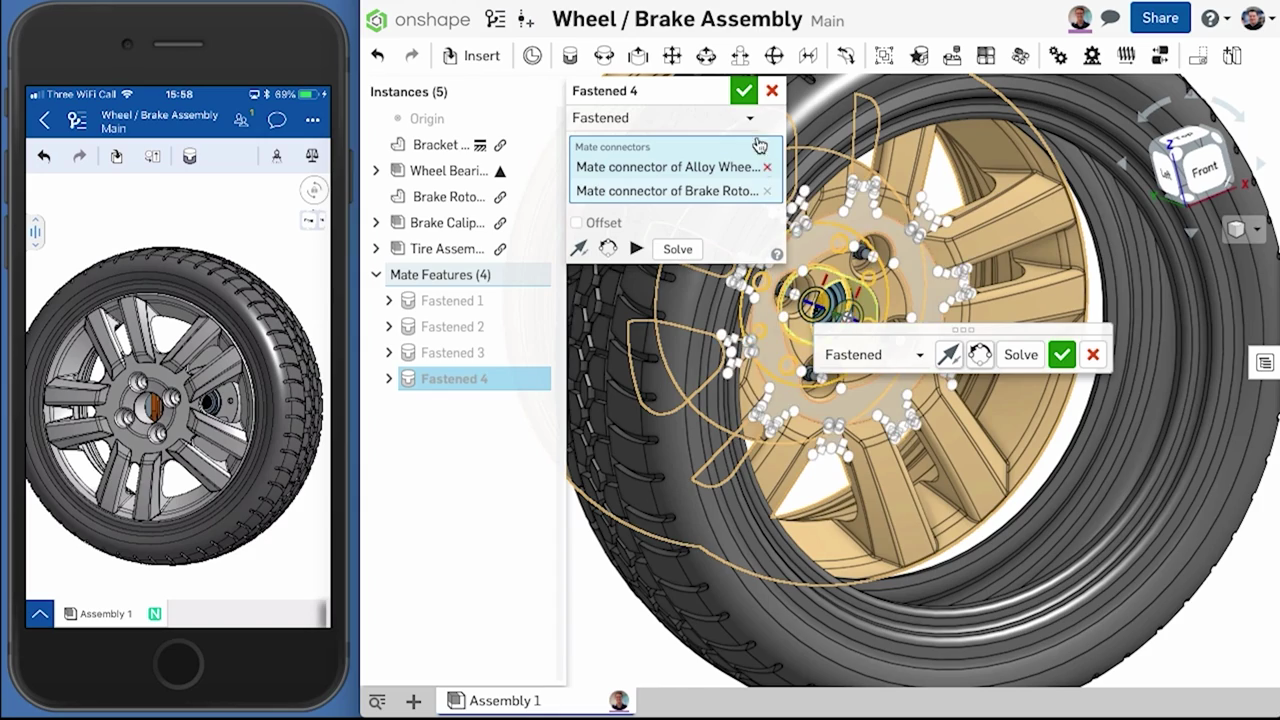Remove the Brake Rotor mate connector

point(767,191)
